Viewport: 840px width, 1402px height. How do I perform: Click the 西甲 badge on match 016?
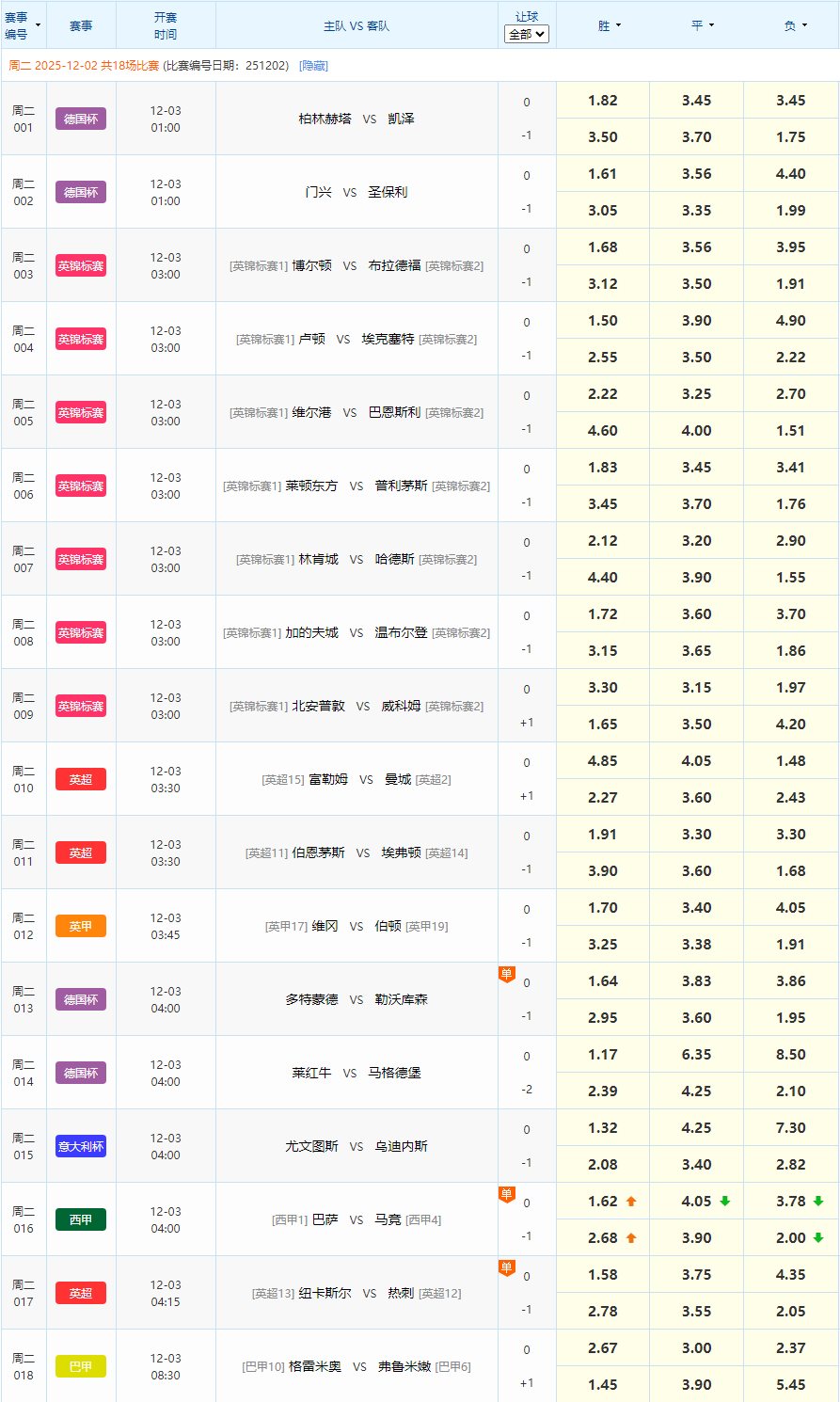pyautogui.click(x=81, y=1219)
